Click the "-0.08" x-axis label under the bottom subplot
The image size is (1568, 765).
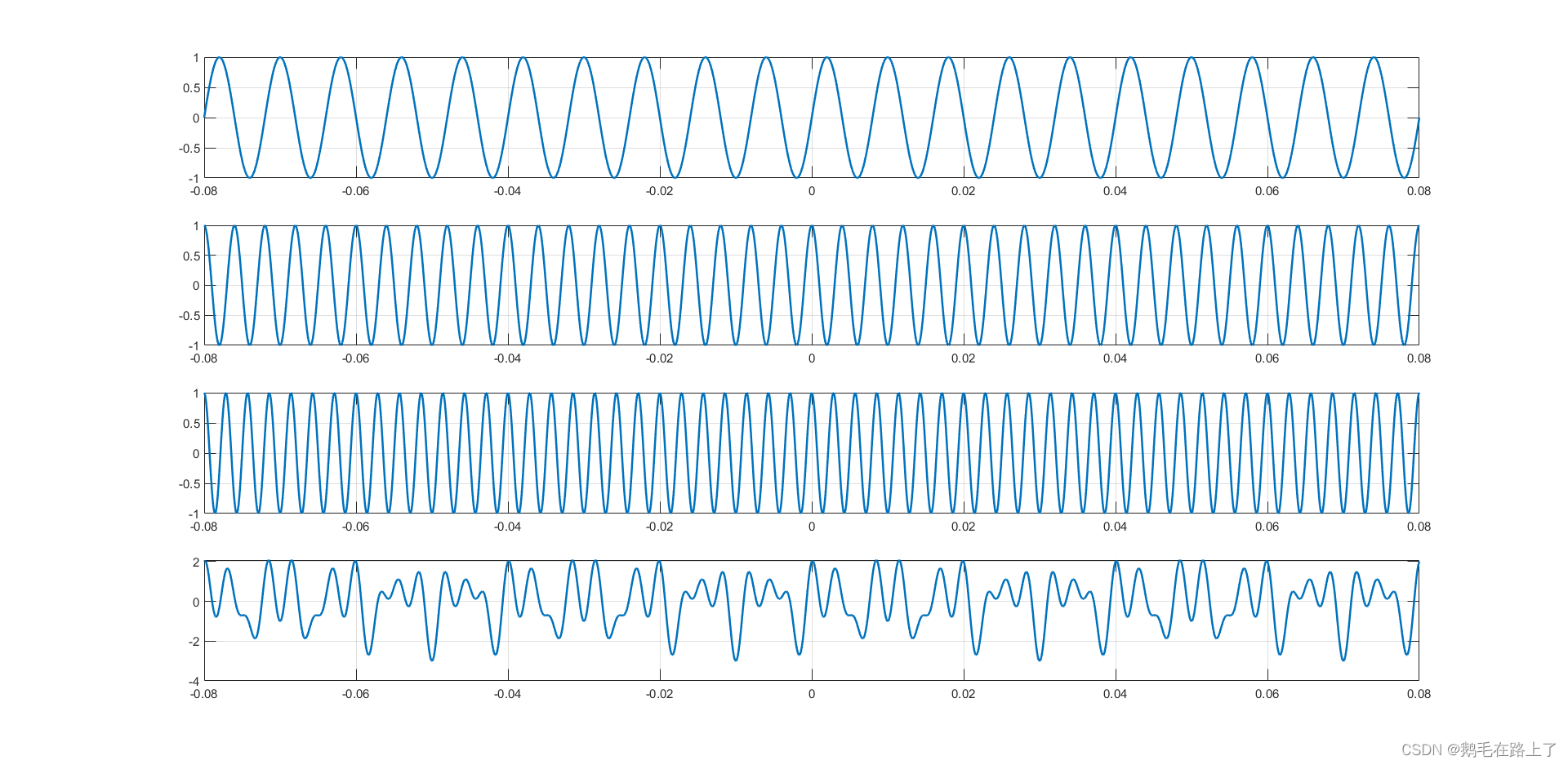click(x=204, y=694)
